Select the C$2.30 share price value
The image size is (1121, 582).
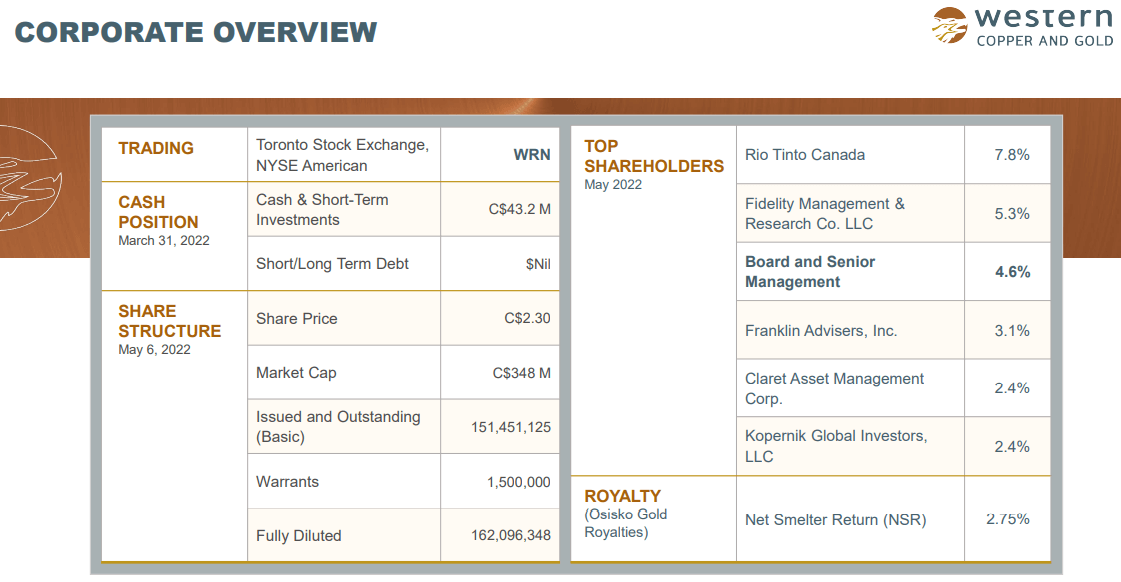[528, 318]
